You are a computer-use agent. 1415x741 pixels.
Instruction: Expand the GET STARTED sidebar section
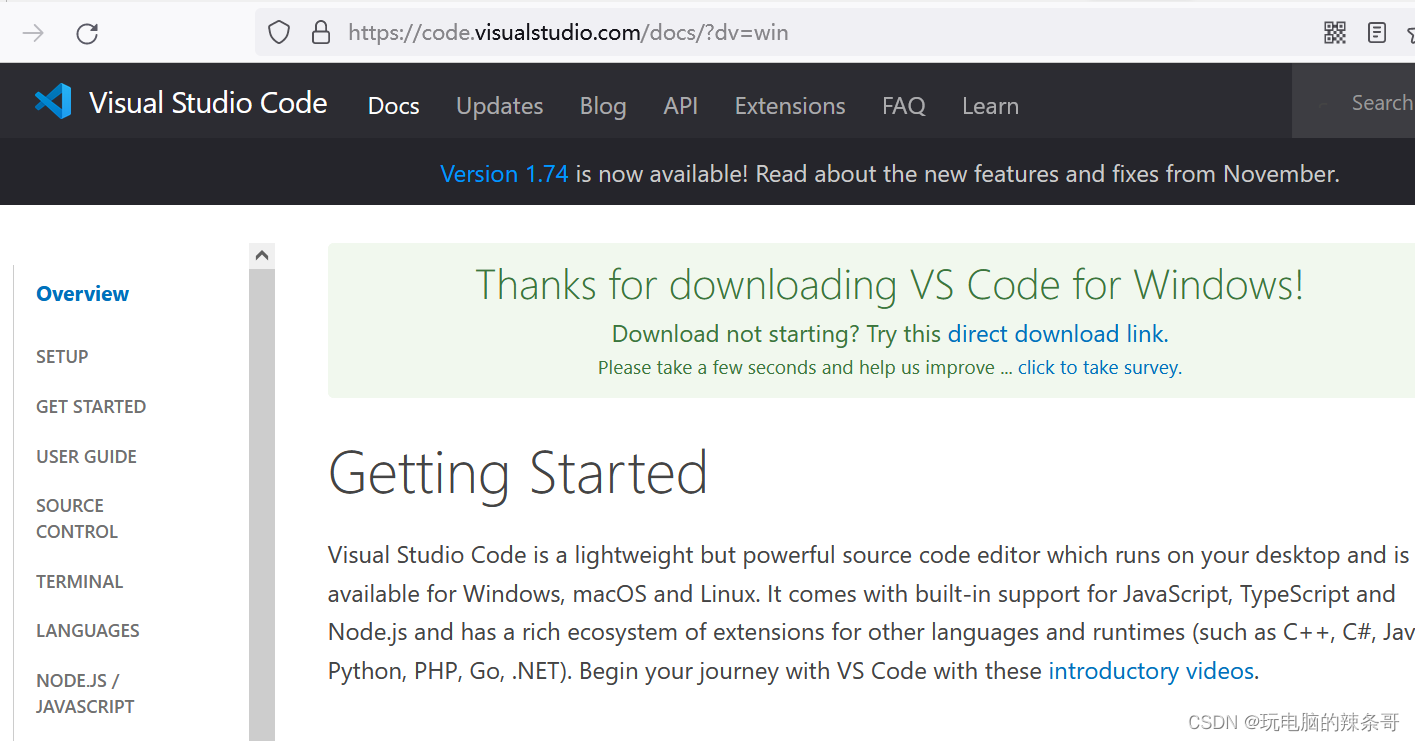pos(91,407)
